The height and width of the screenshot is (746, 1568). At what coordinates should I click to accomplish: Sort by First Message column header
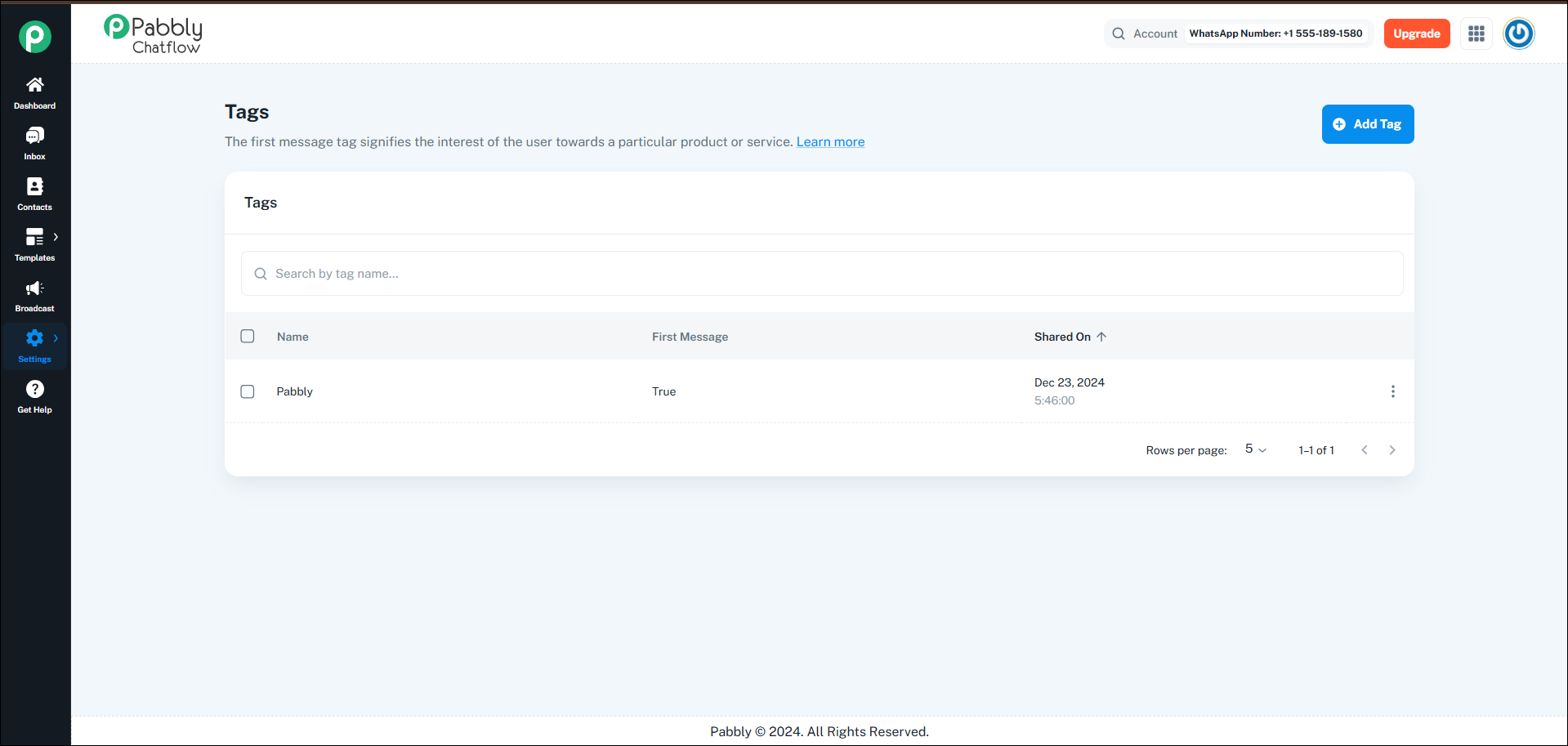click(x=690, y=337)
